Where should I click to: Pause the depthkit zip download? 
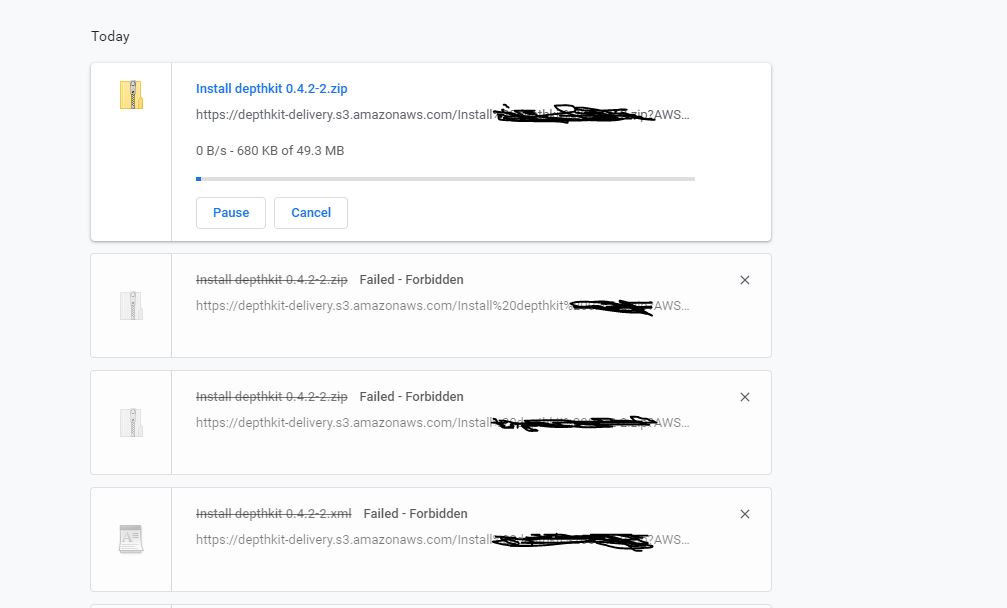(231, 213)
